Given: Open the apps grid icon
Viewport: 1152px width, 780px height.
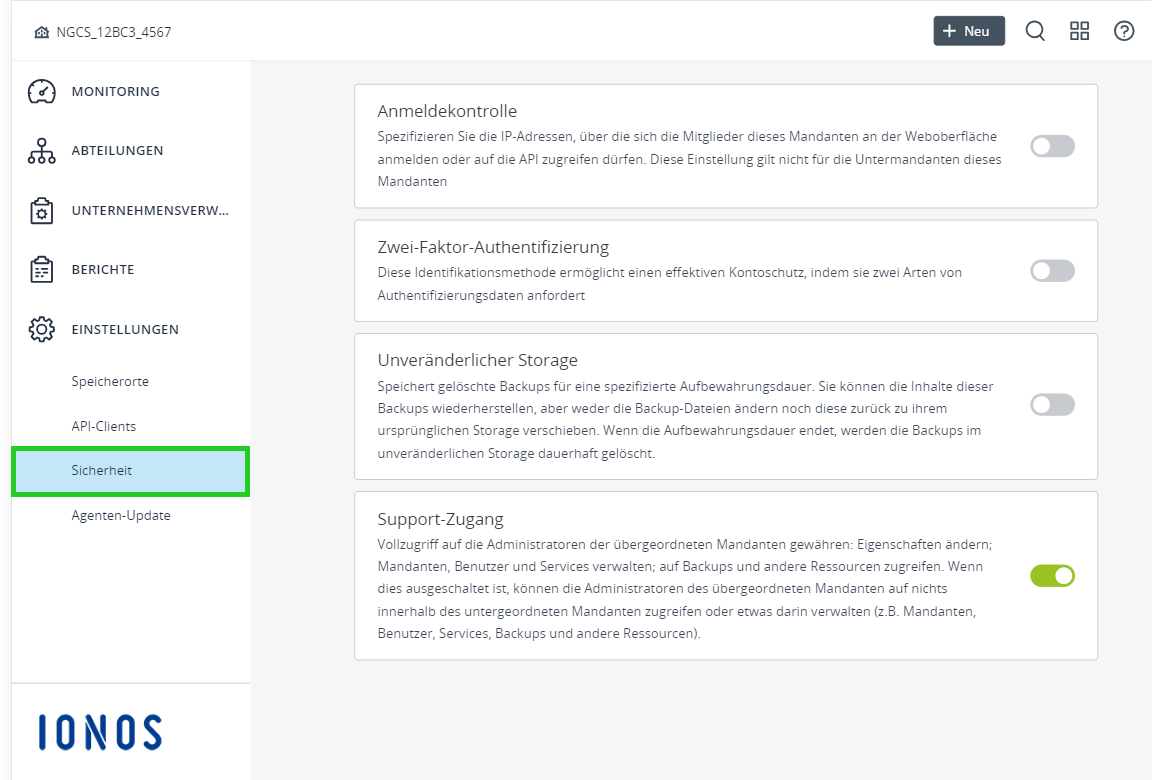Looking at the screenshot, I should point(1079,31).
